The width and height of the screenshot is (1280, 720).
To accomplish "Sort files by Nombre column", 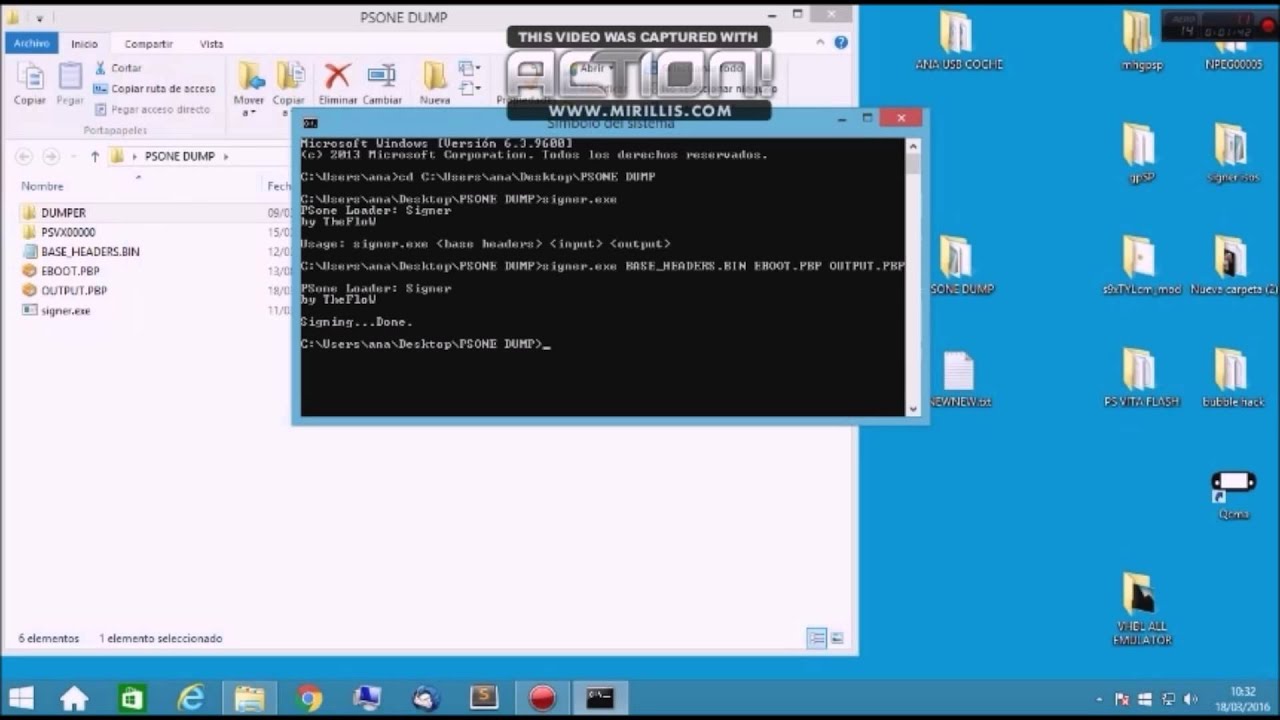I will [42, 186].
